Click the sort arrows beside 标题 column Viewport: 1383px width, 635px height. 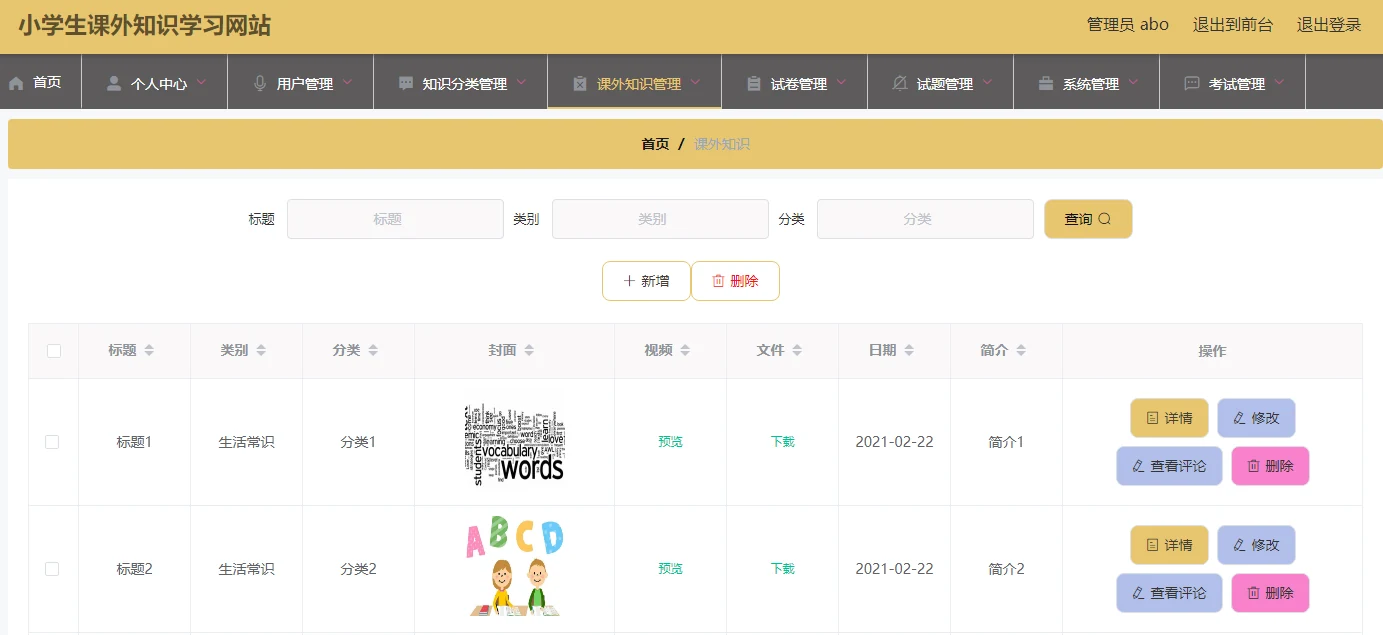149,350
